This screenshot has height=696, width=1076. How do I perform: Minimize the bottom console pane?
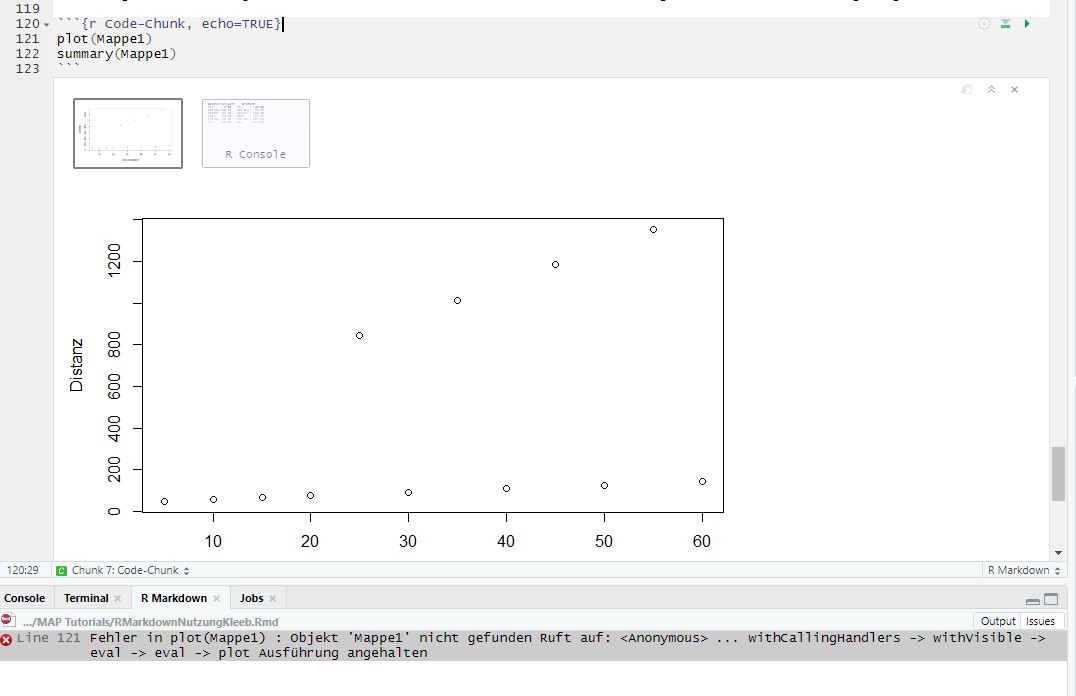(x=1033, y=599)
